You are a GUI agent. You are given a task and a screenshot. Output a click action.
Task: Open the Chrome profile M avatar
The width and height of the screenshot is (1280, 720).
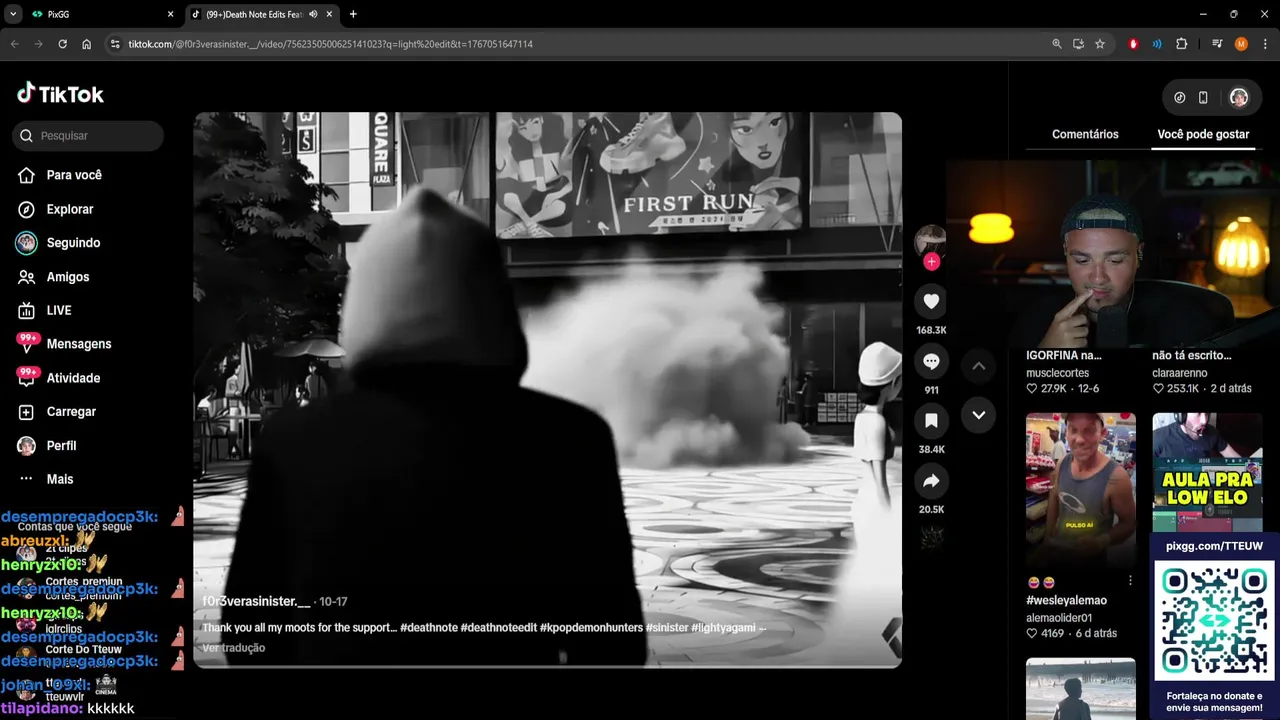click(x=1241, y=44)
